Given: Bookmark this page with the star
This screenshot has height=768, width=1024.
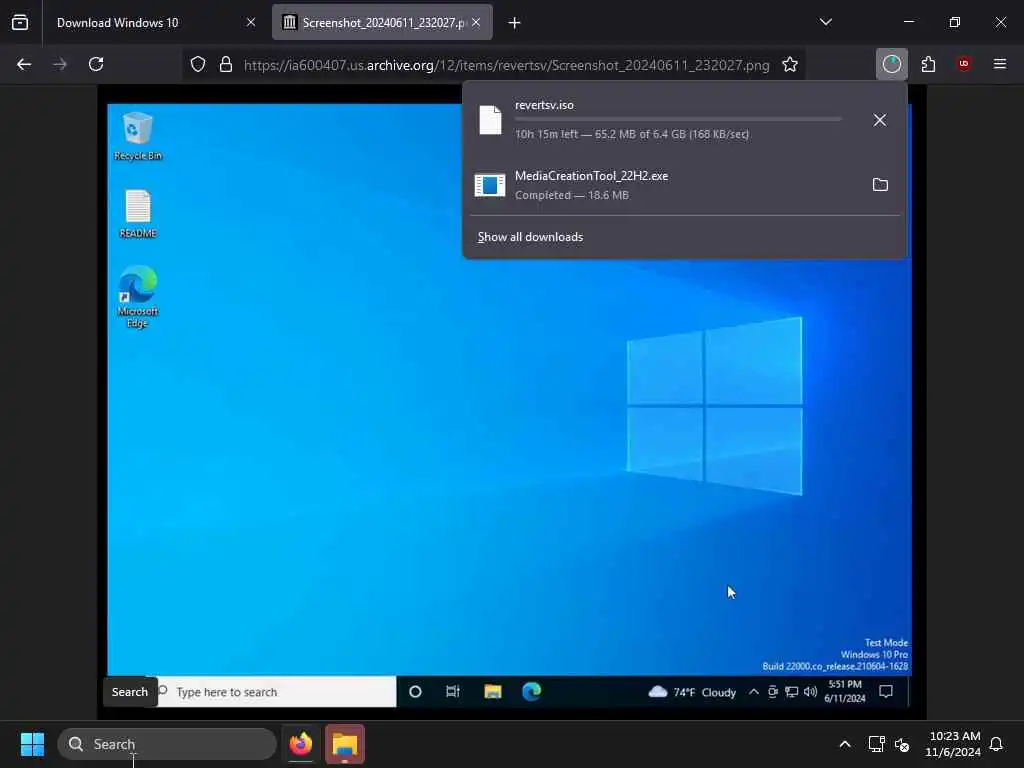Looking at the screenshot, I should 790,65.
